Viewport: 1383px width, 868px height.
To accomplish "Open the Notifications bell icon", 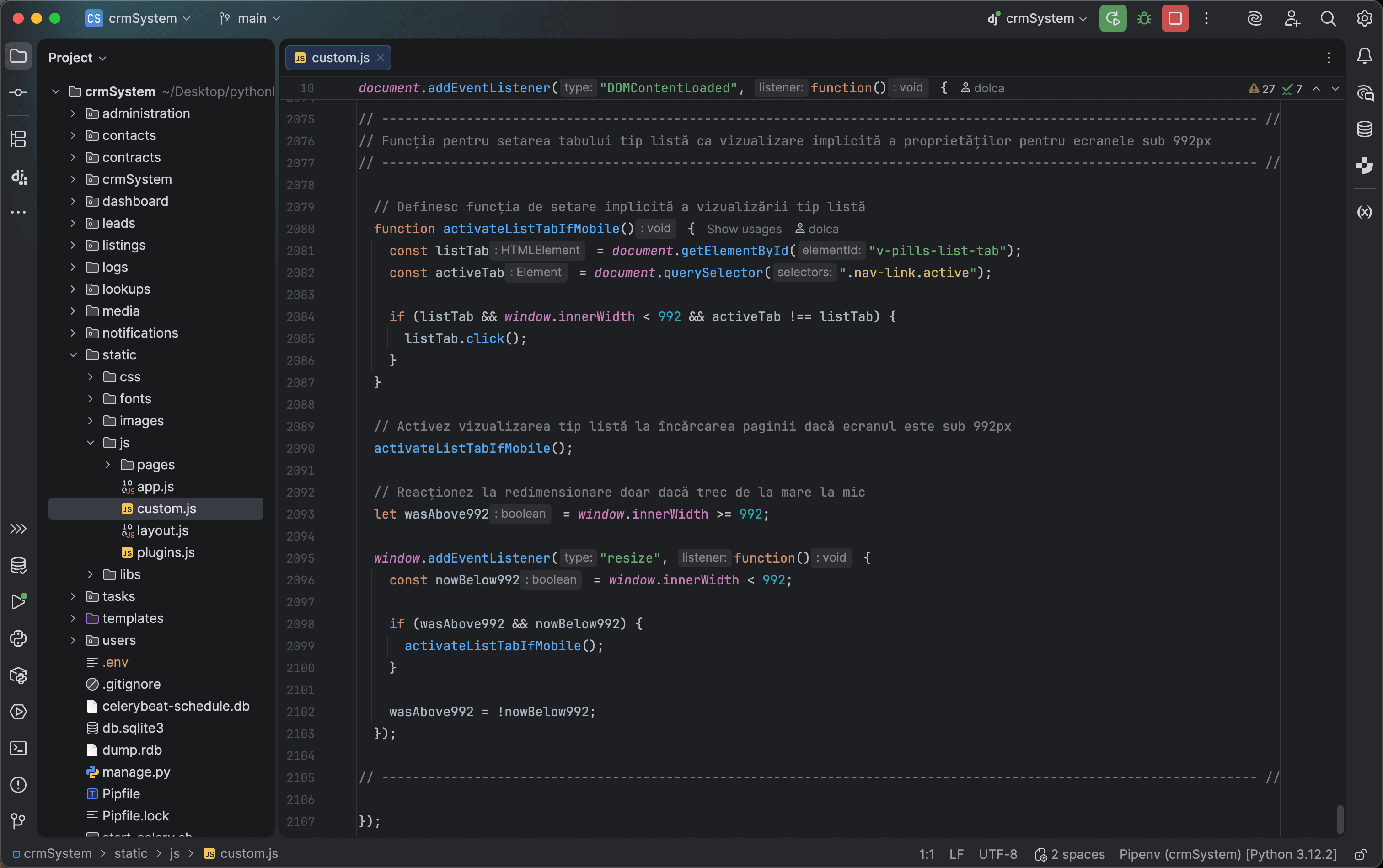I will point(1365,56).
